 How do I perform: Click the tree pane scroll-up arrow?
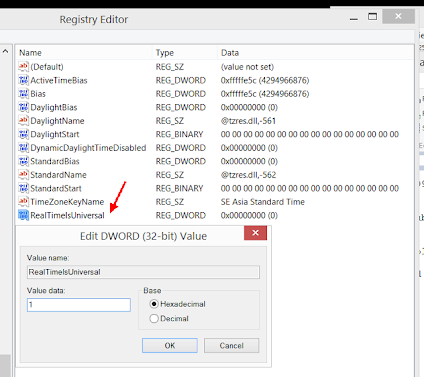pyautogui.click(x=5, y=51)
